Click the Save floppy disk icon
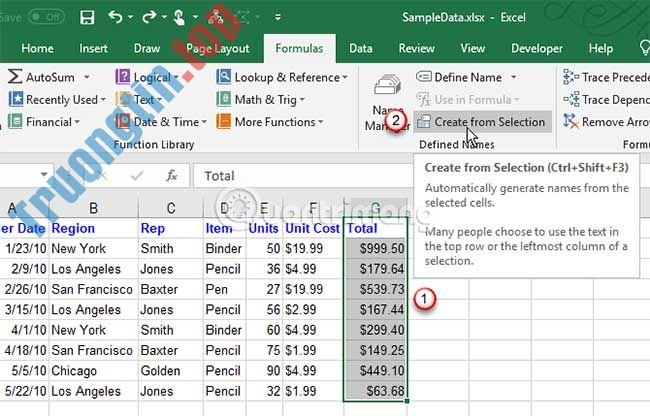This screenshot has width=650, height=416. coord(87,17)
